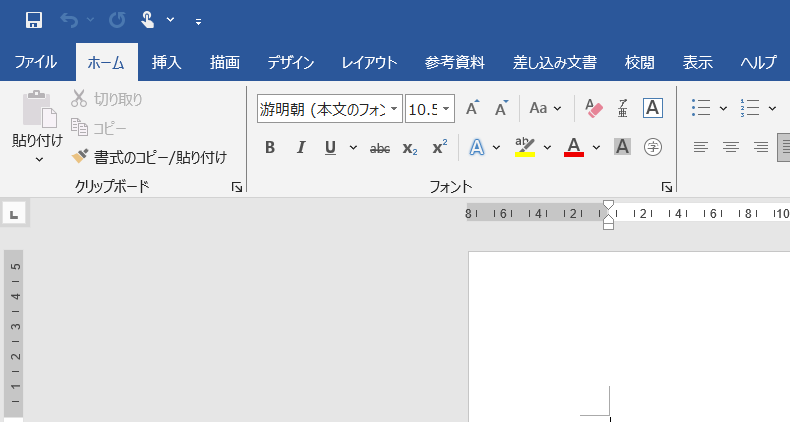Image resolution: width=790 pixels, height=422 pixels.
Task: Click the Enclosed Character icon
Action: coord(652,148)
